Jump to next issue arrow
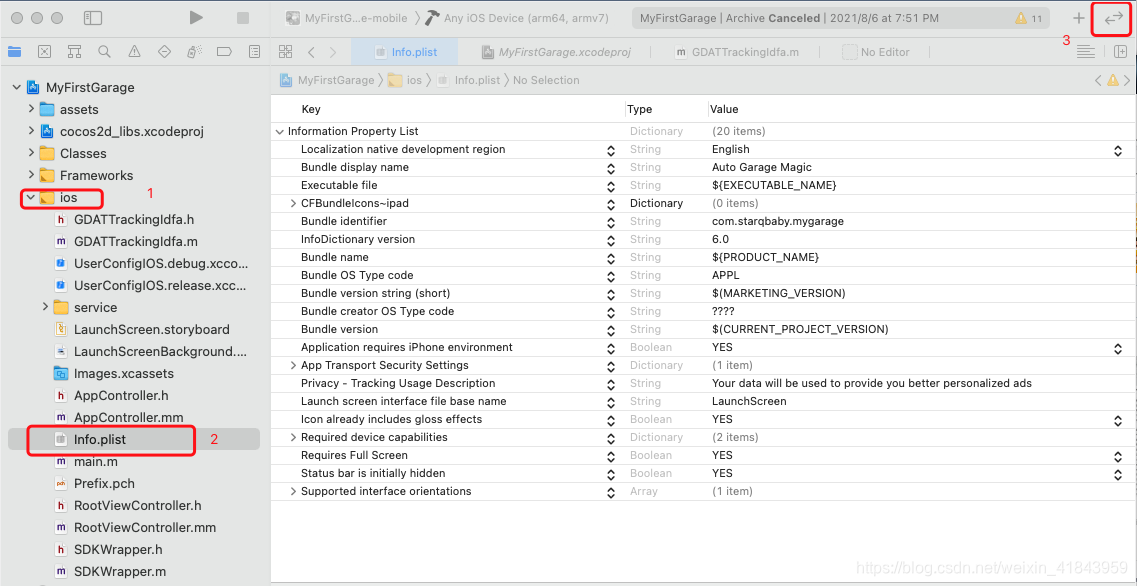Viewport: 1137px width, 586px height. pyautogui.click(x=1126, y=80)
